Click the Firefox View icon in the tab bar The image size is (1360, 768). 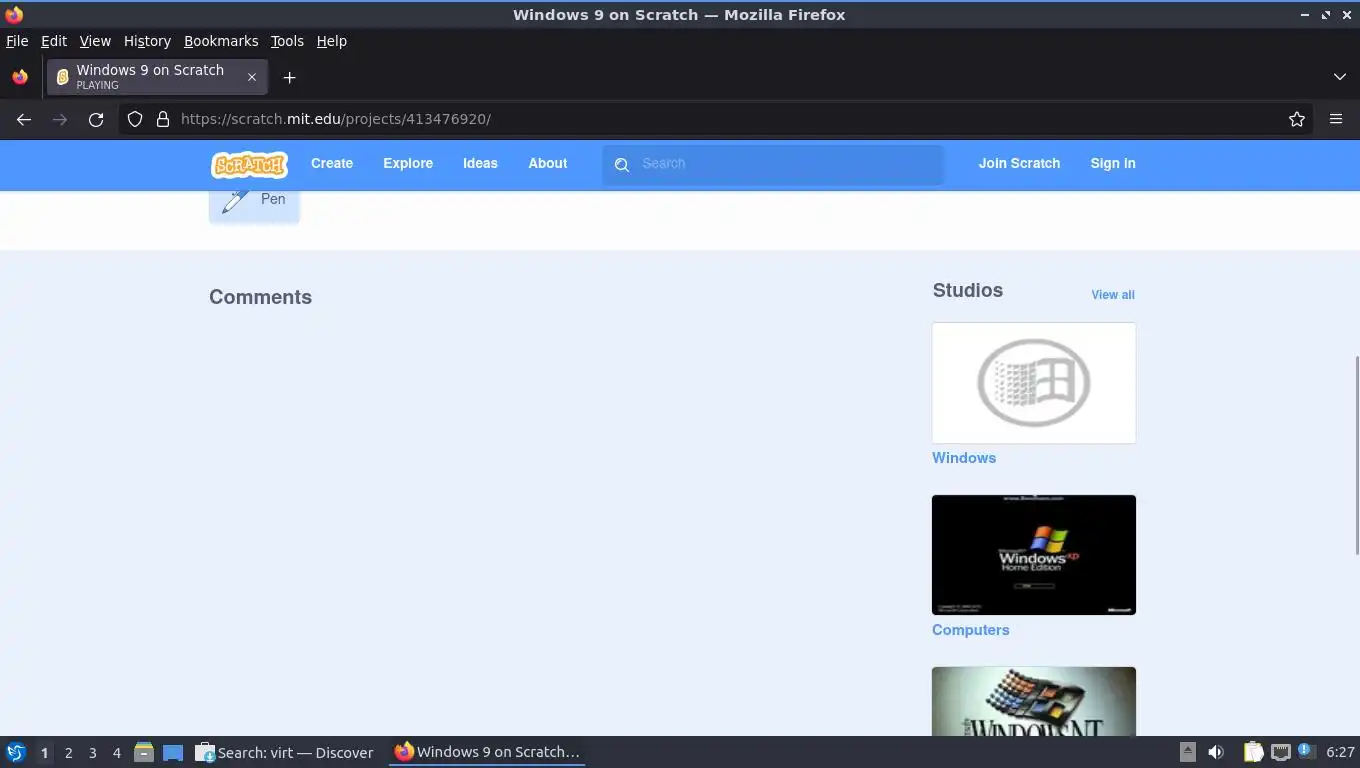click(x=20, y=77)
